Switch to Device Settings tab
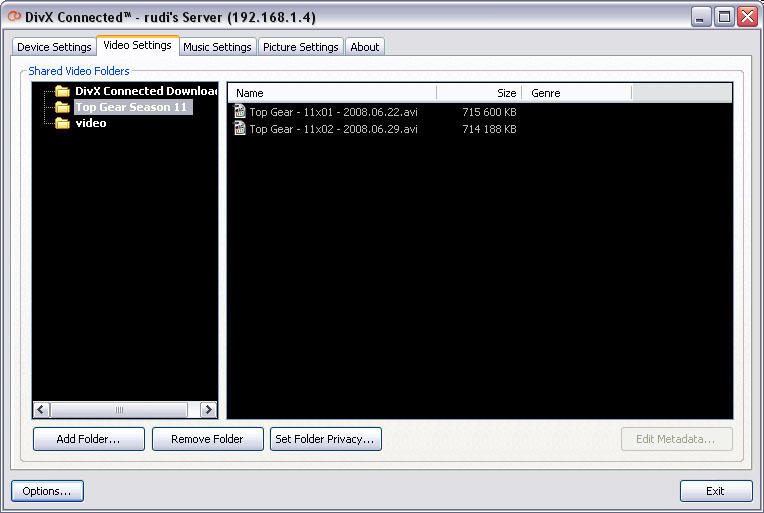This screenshot has width=764, height=513. 54,47
